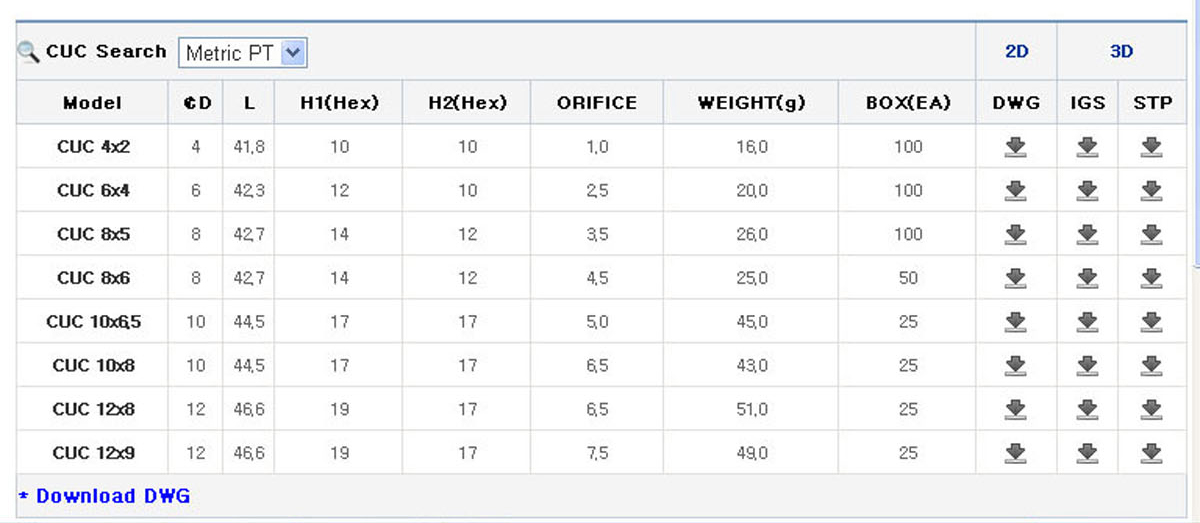Download the IGS file for CUC 6x4
The image size is (1200, 523).
click(1088, 190)
